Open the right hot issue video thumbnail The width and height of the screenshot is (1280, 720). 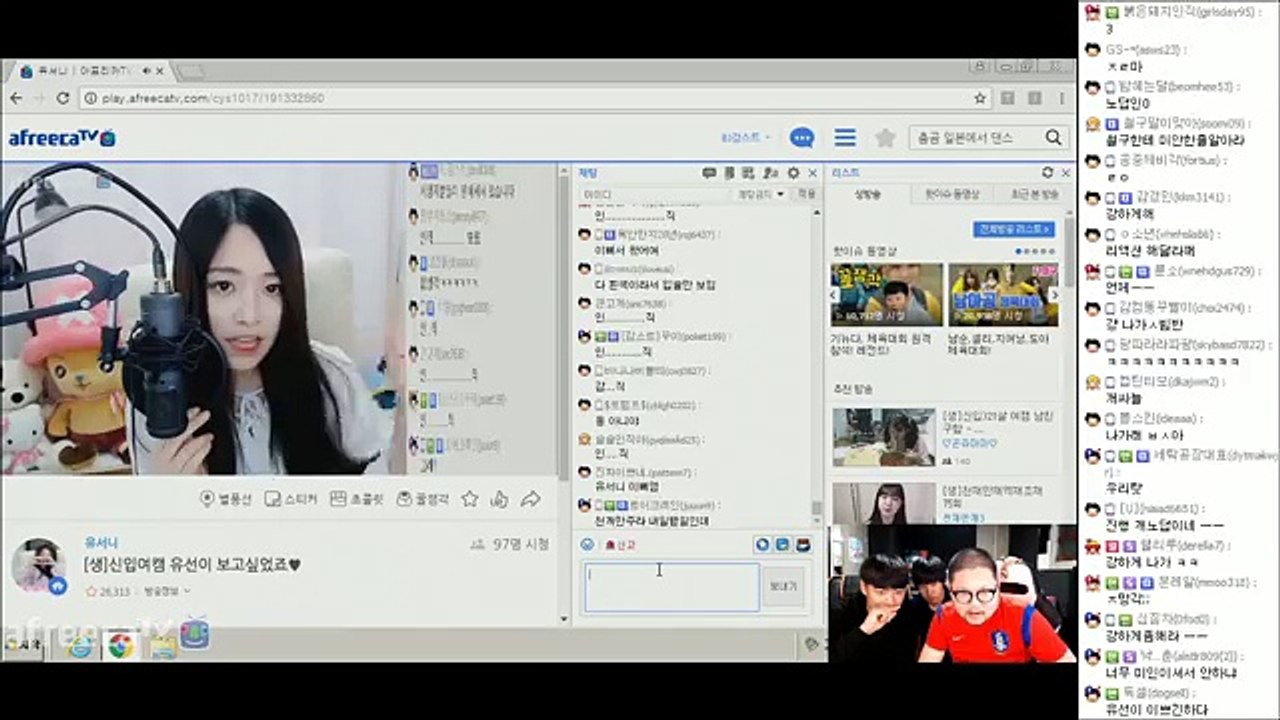pos(1003,294)
